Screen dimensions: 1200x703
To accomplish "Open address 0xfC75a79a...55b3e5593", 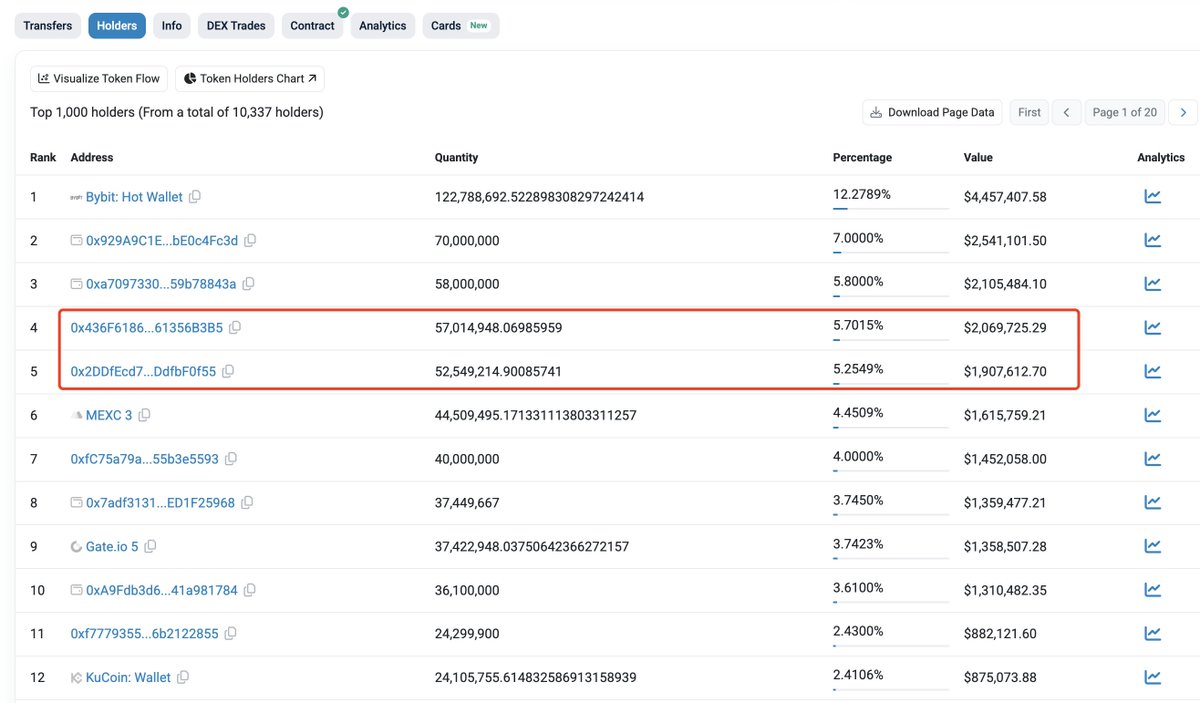I will click(x=145, y=459).
